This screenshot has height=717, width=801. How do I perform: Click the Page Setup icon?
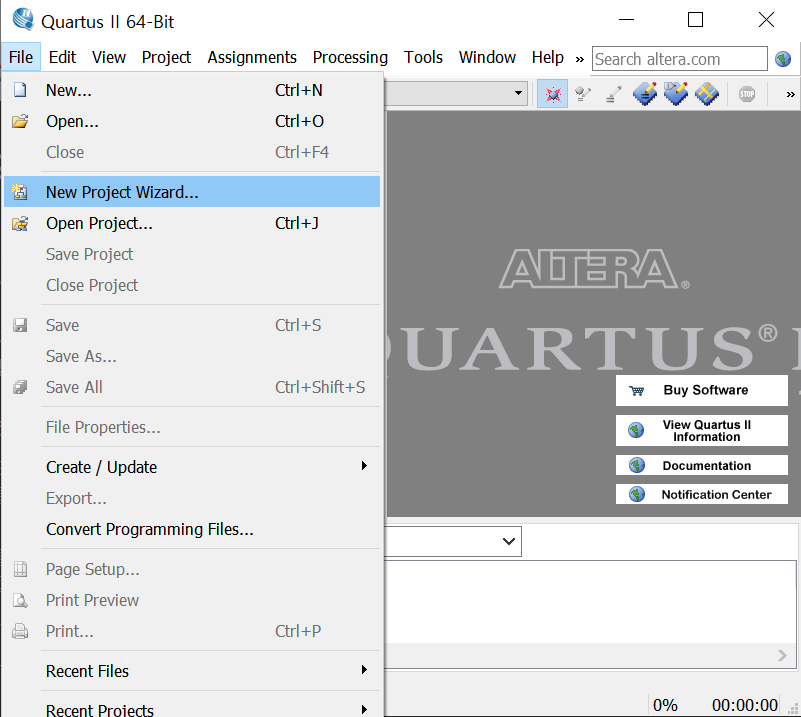[20, 569]
